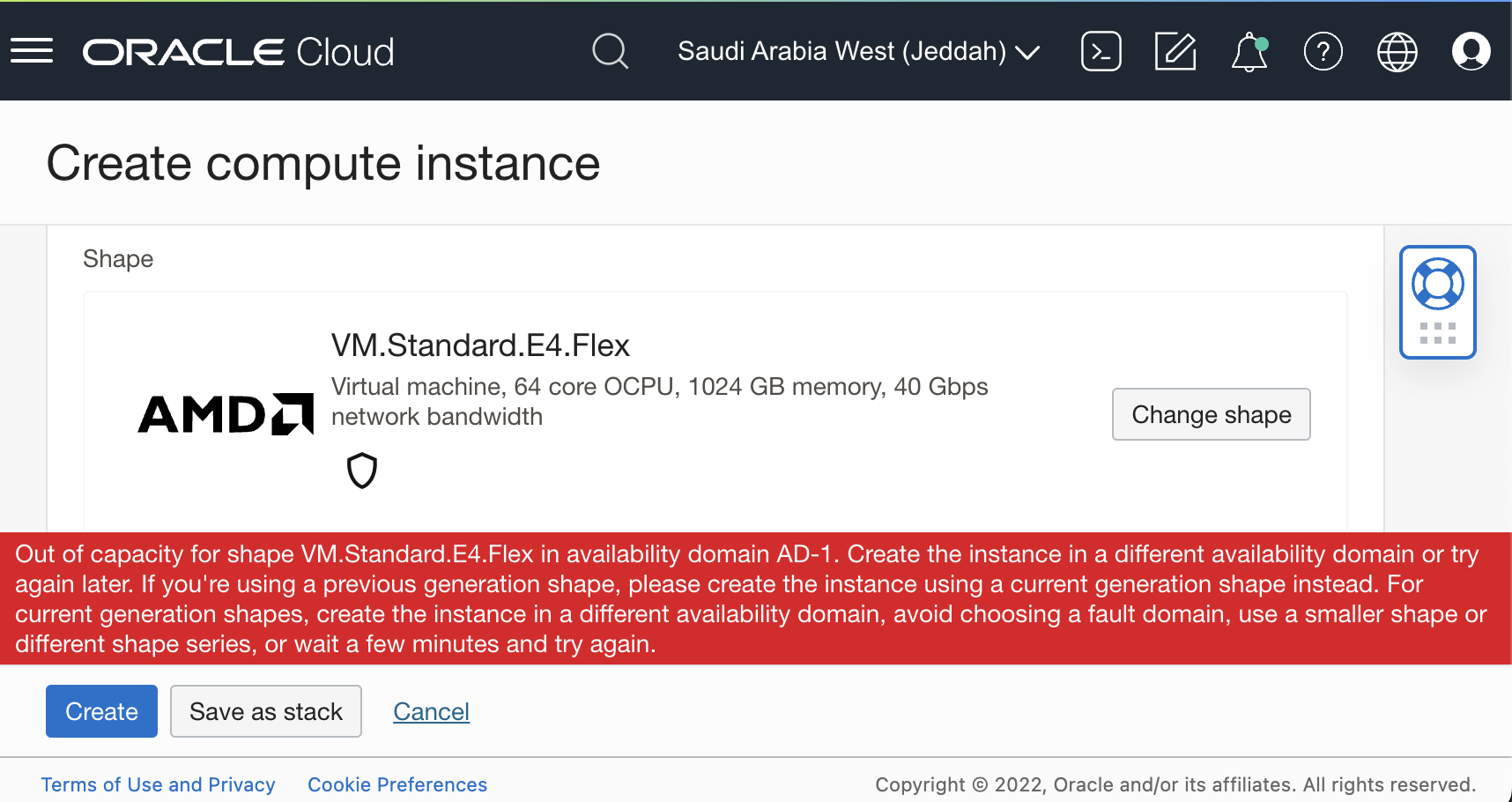Open the search magnifier
Viewport: 1512px width, 802px height.
coord(610,51)
